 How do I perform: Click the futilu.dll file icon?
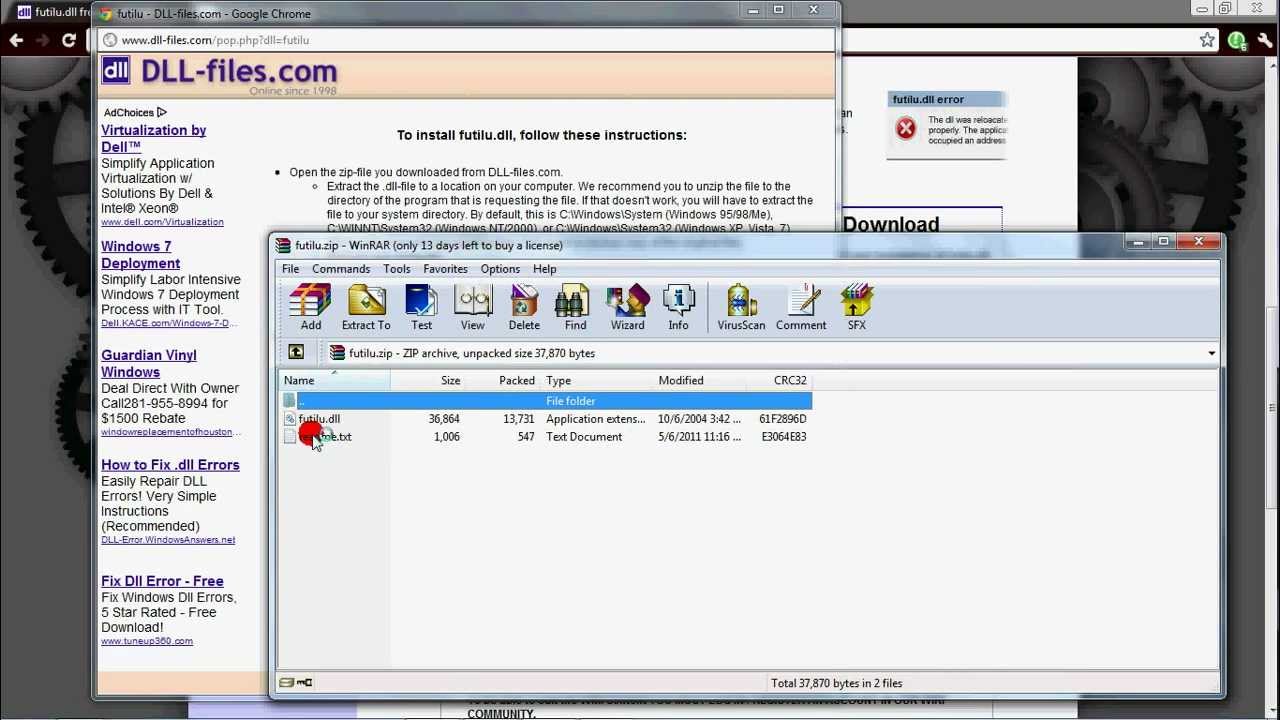(289, 419)
